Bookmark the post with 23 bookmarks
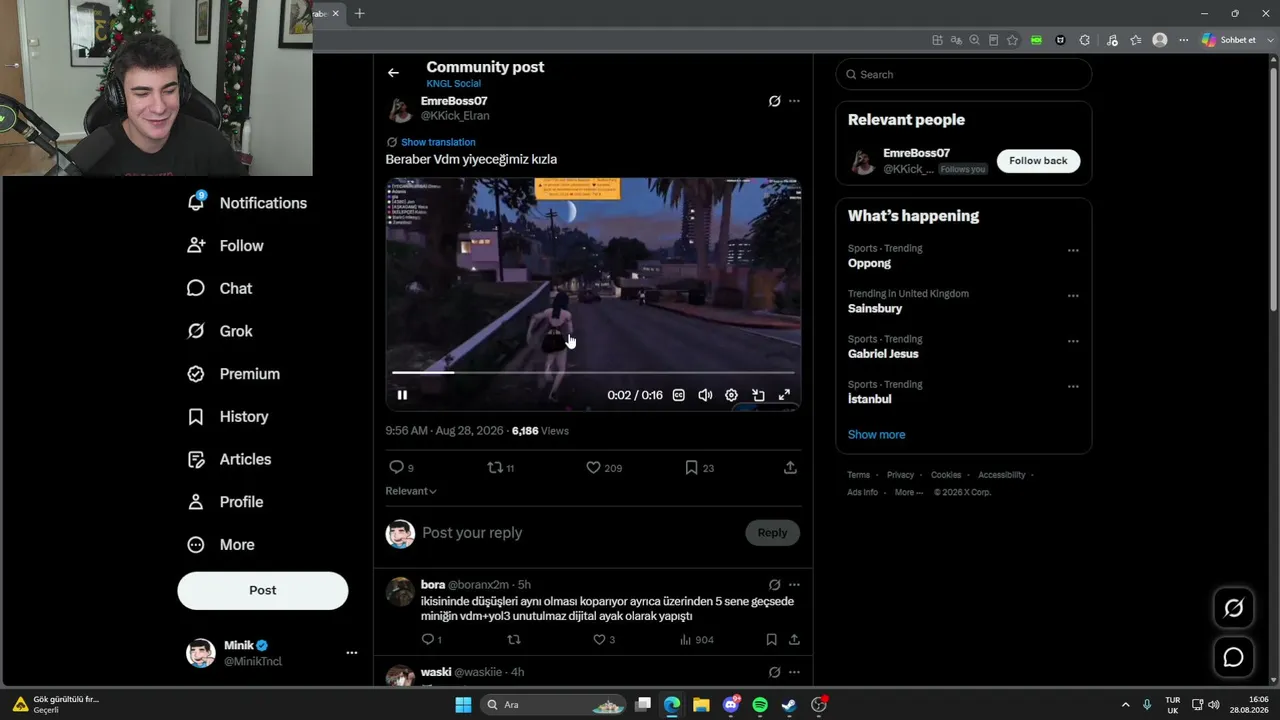 tap(691, 467)
